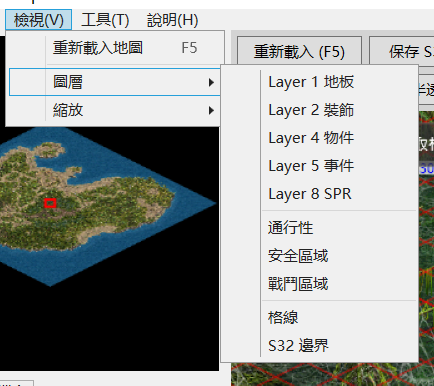Image resolution: width=434 pixels, height=386 pixels.
Task: Open the 工具(T) menu
Action: coord(105,20)
